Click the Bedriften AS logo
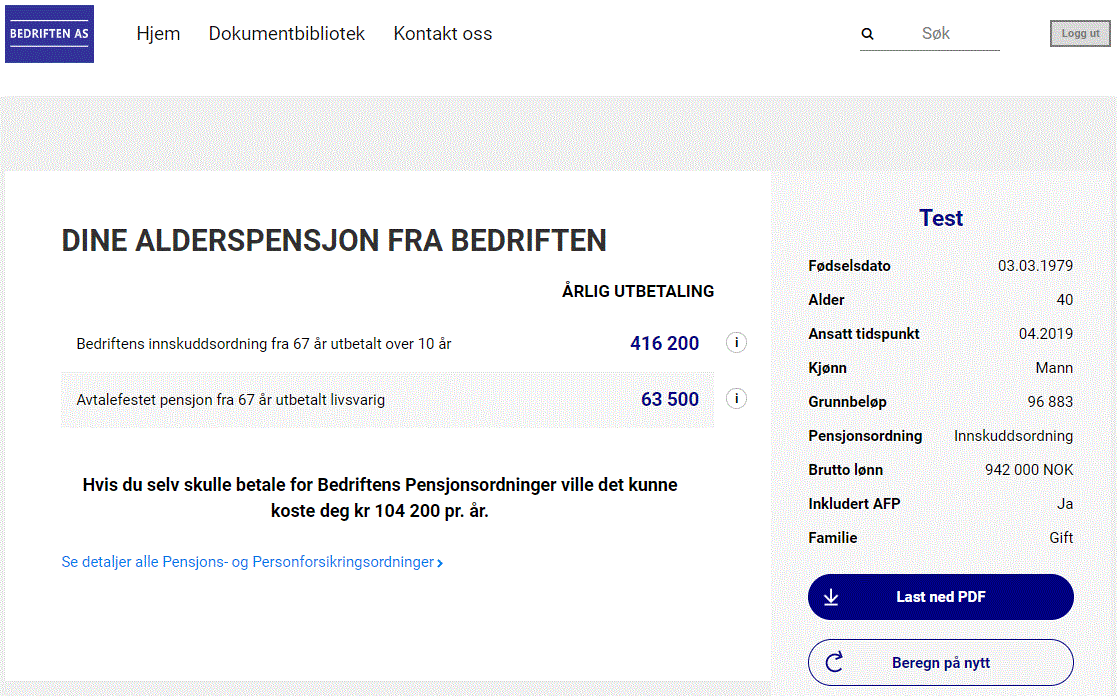 click(49, 34)
